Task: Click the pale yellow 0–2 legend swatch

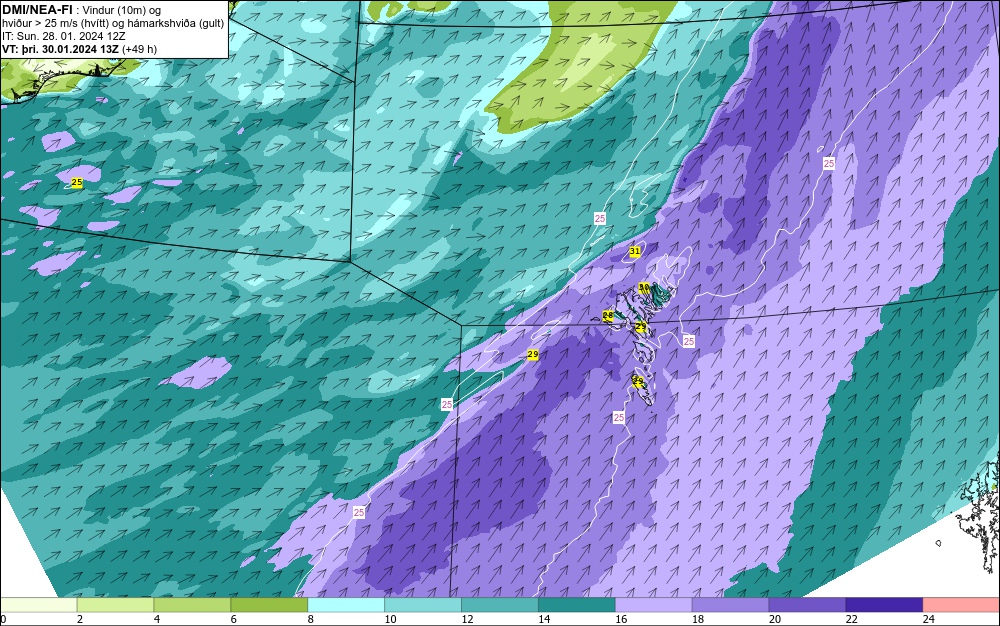Action: pos(38,605)
